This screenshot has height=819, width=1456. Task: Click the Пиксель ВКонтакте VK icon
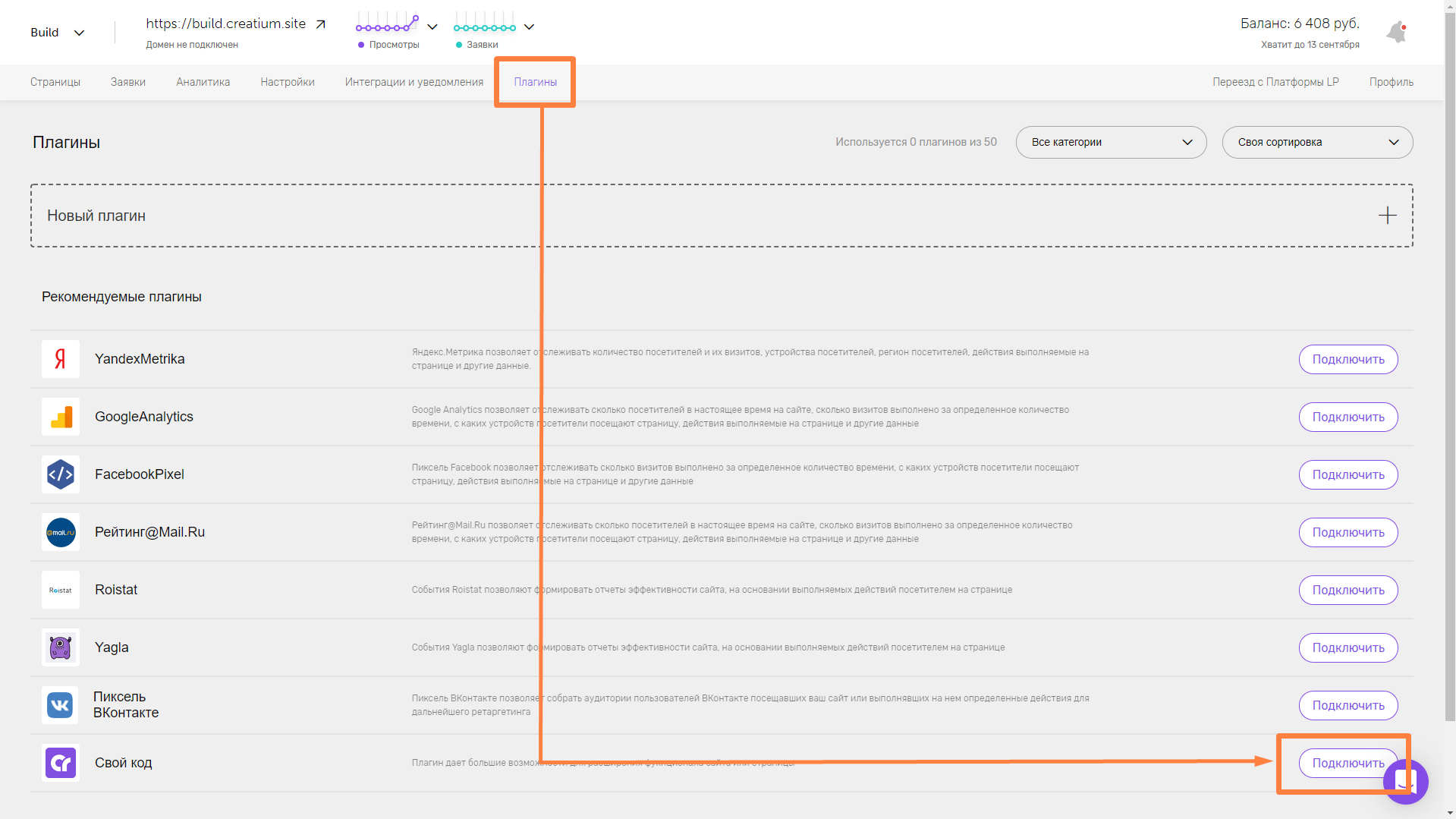[x=60, y=705]
